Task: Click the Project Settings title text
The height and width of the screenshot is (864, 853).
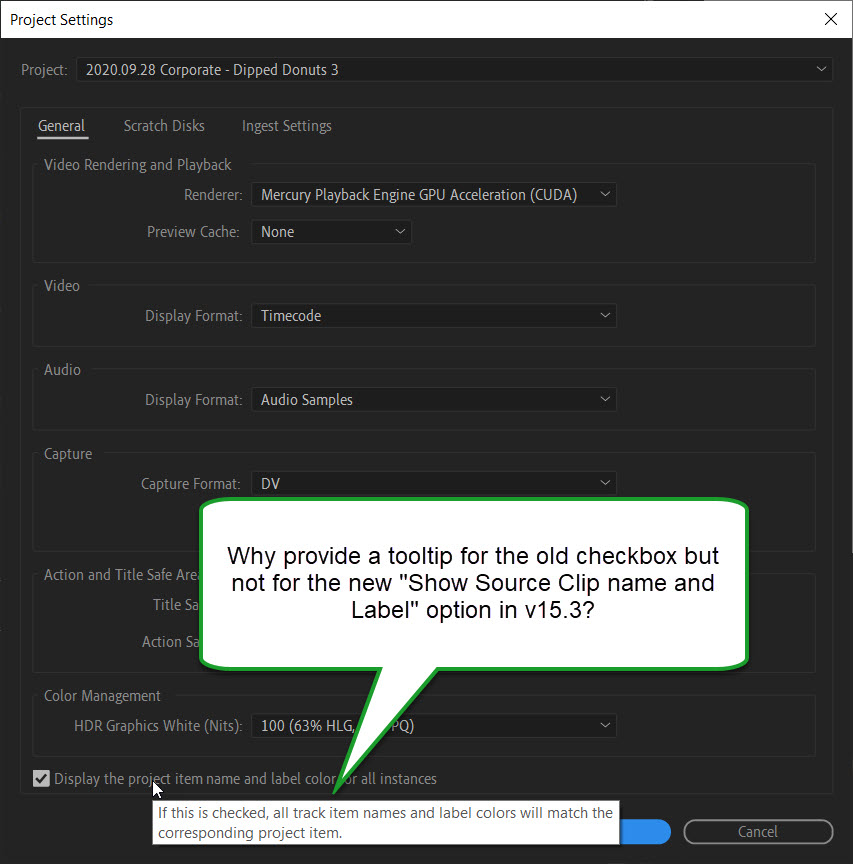Action: (x=62, y=20)
